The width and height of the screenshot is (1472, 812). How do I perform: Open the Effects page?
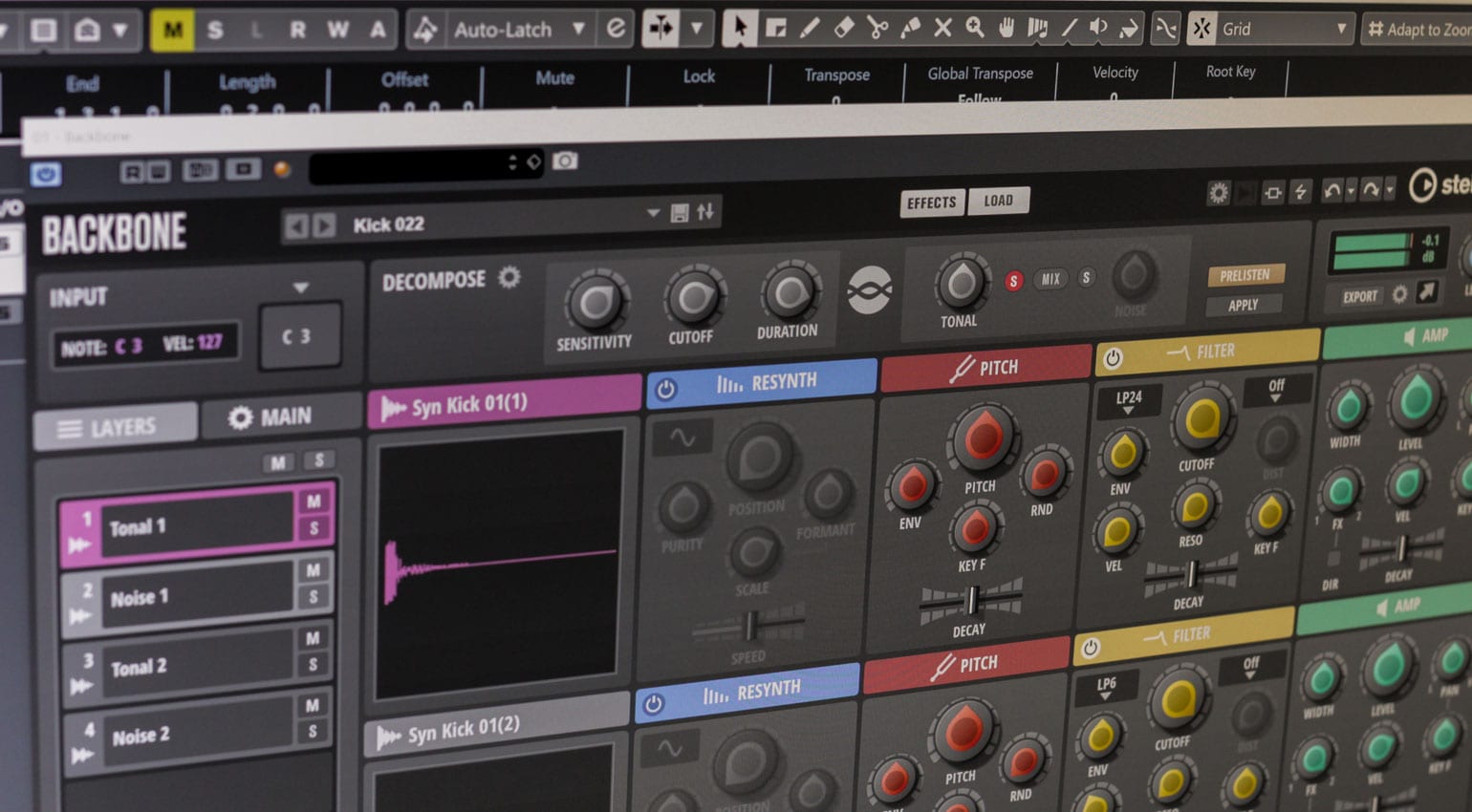pyautogui.click(x=932, y=203)
